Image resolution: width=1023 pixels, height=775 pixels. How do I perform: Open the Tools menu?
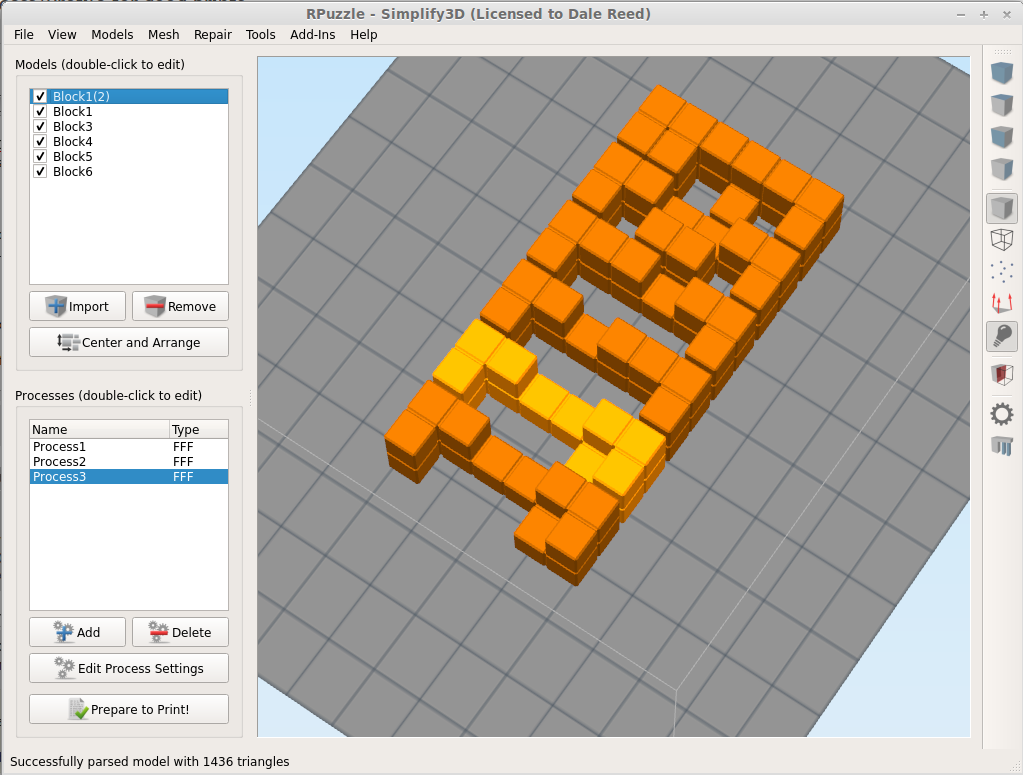coord(260,35)
